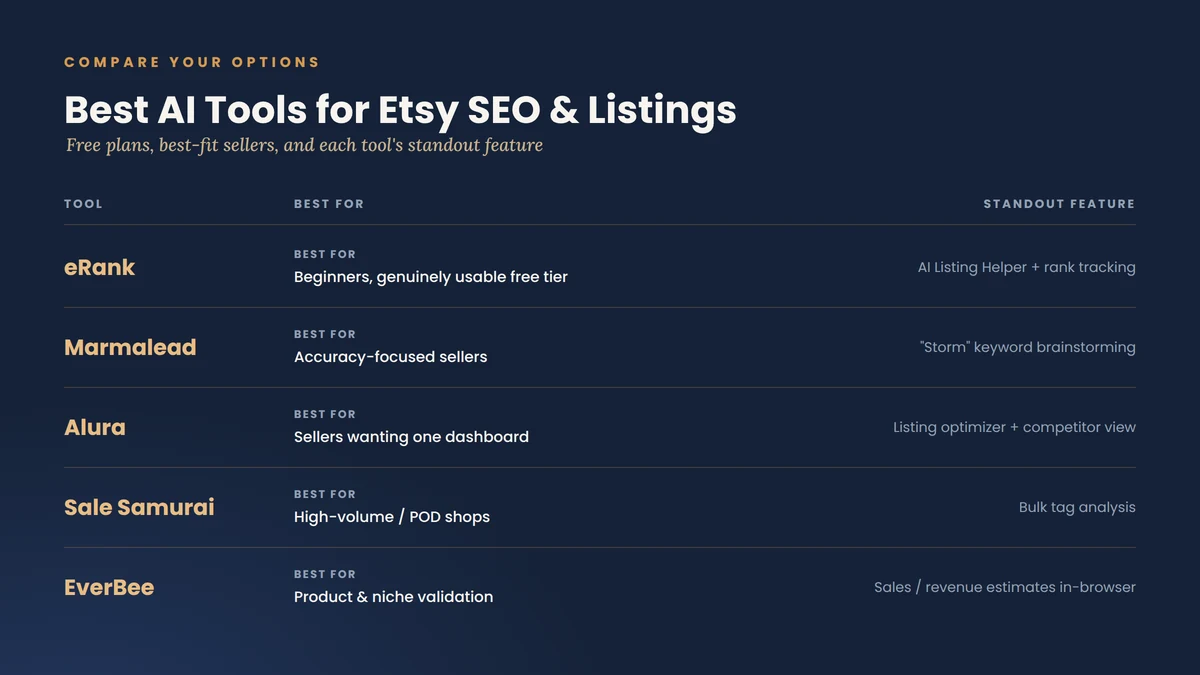The height and width of the screenshot is (675, 1200).
Task: Click 'Listing optimizer + competitor view'
Action: point(1014,428)
